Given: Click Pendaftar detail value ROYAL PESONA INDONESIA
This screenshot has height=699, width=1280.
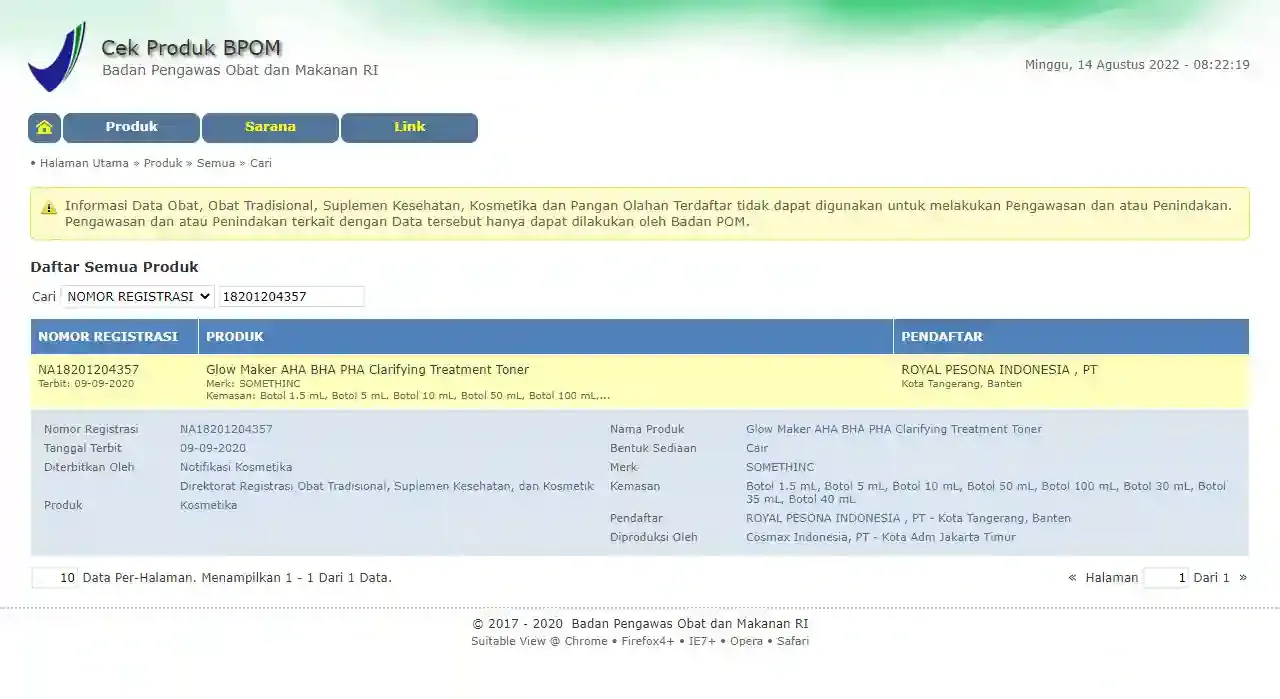Looking at the screenshot, I should pos(908,518).
